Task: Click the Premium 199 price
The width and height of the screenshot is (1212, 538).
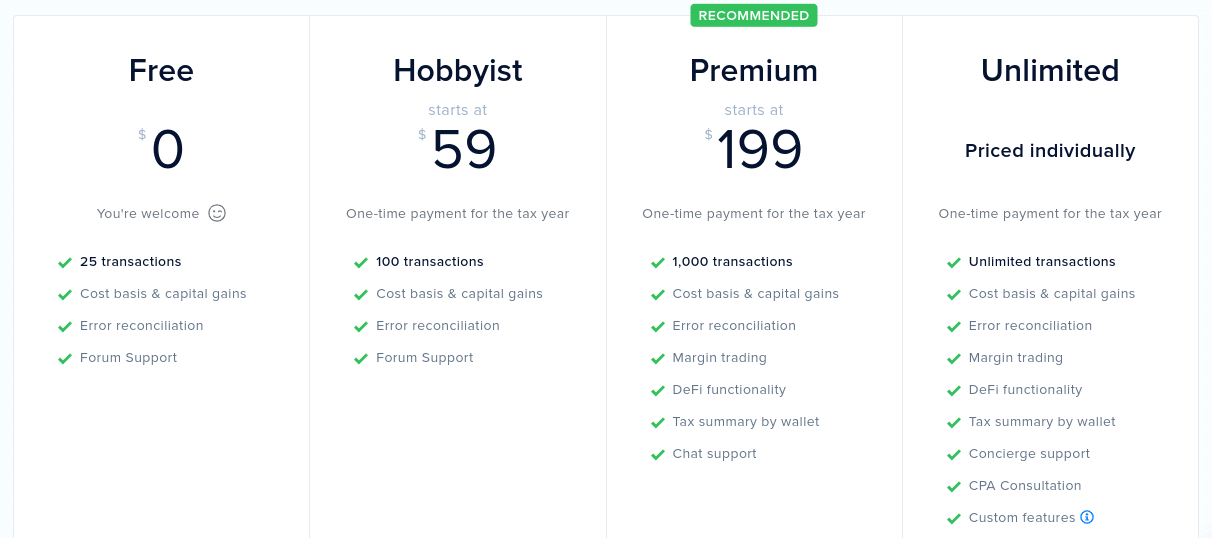Action: click(x=760, y=150)
